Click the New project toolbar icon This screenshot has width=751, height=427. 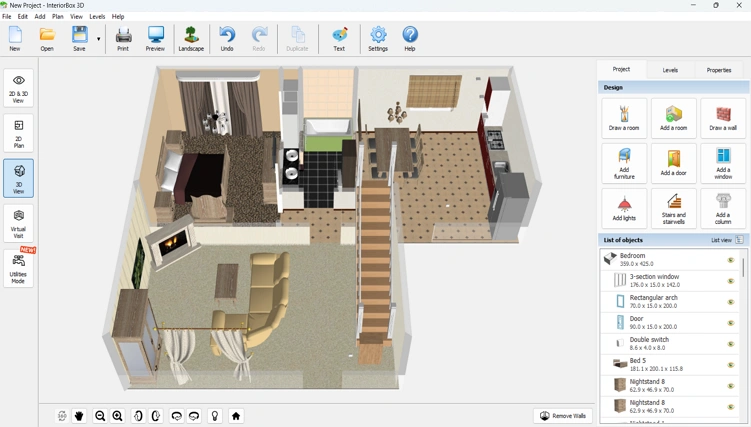coord(15,38)
